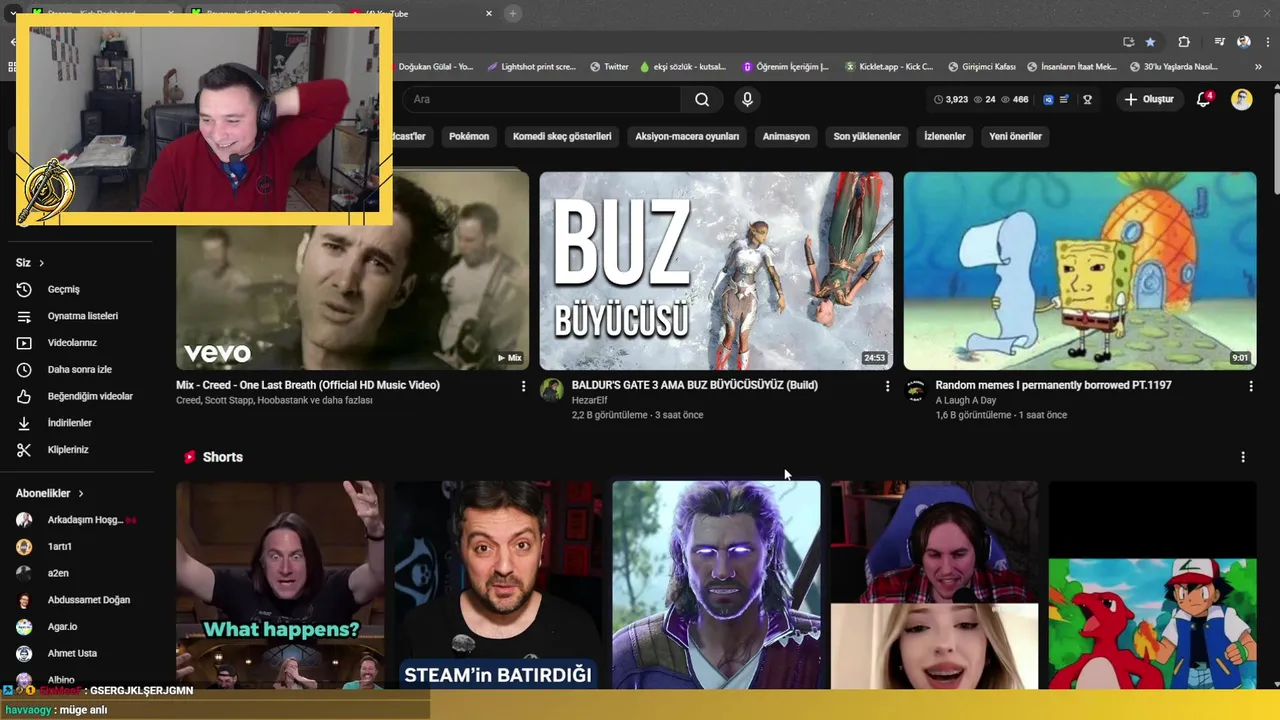The image size is (1280, 720).
Task: Open the STEAM'in BATIRDIĞI Short
Action: (x=498, y=585)
